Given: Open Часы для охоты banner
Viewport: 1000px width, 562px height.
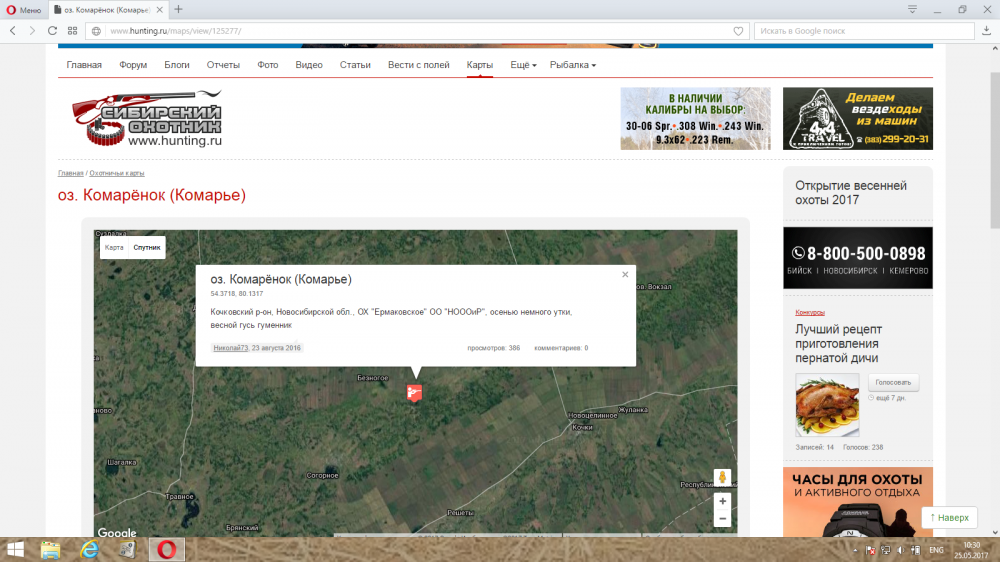Looking at the screenshot, I should [x=858, y=501].
